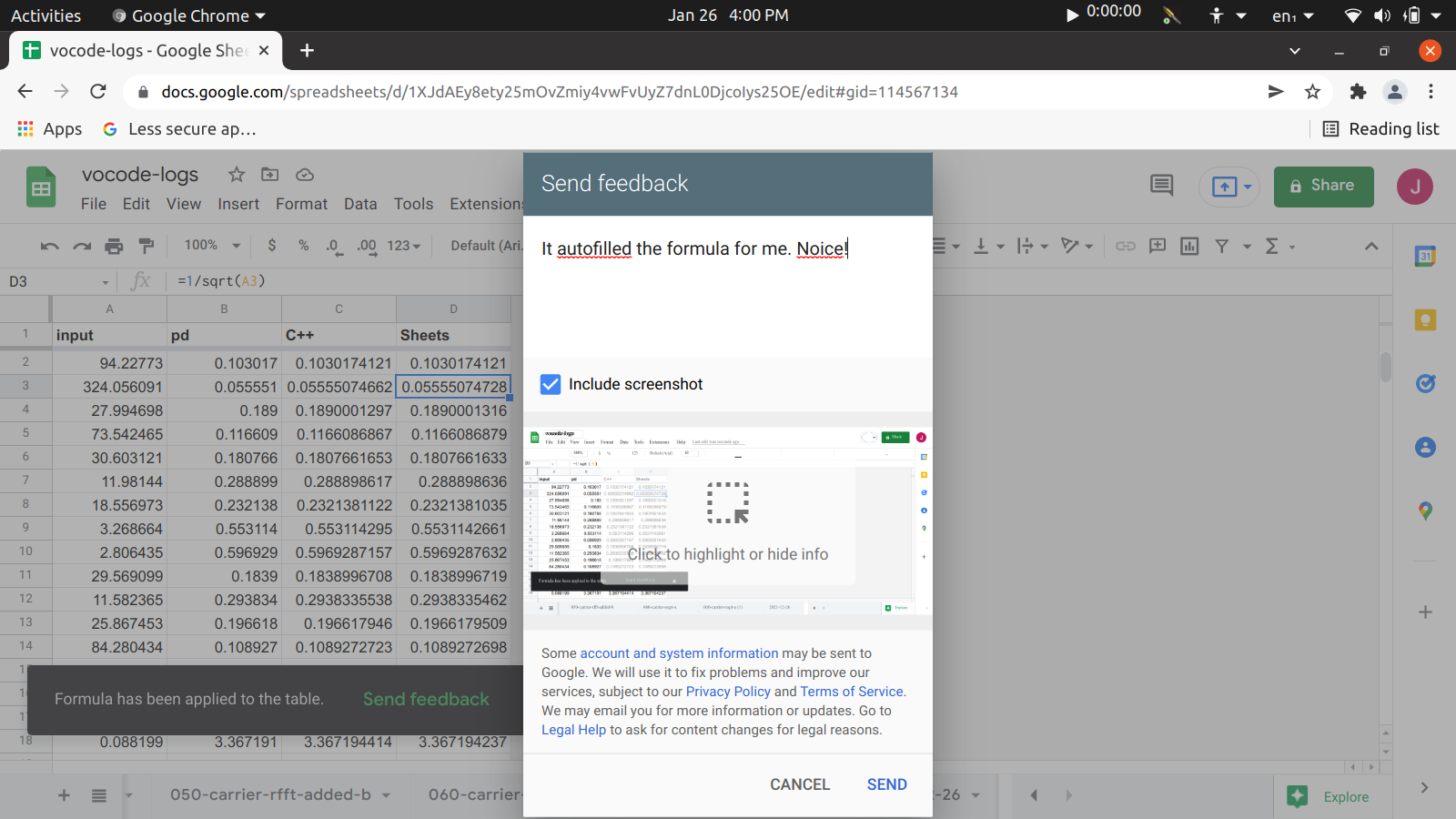Screen dimensions: 1456x819
Task: Uncheck Include screenshot checkbox
Action: tap(551, 384)
